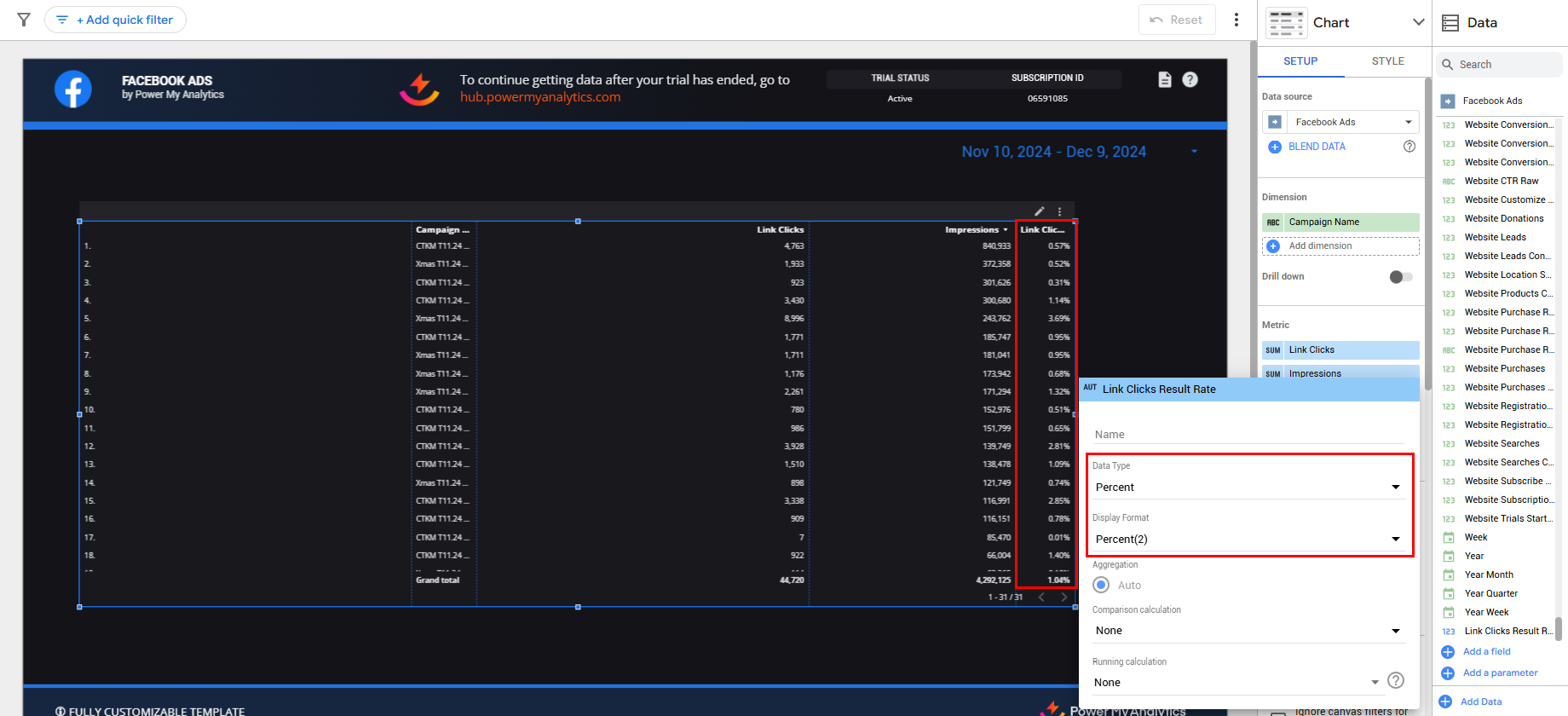Screen dimensions: 1568x716
Task: Open the three-dot more options menu
Action: tap(1236, 20)
